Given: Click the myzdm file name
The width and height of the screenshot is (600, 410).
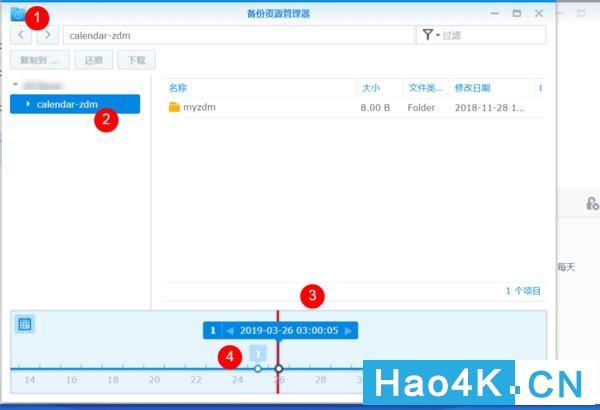Looking at the screenshot, I should tap(199, 107).
